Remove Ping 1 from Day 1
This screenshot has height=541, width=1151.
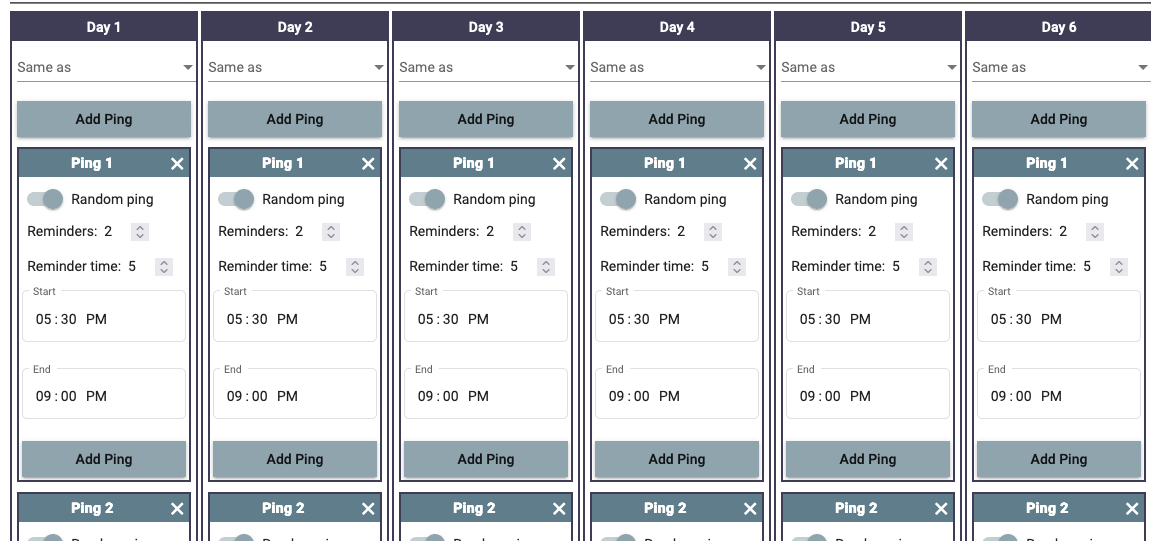[177, 164]
